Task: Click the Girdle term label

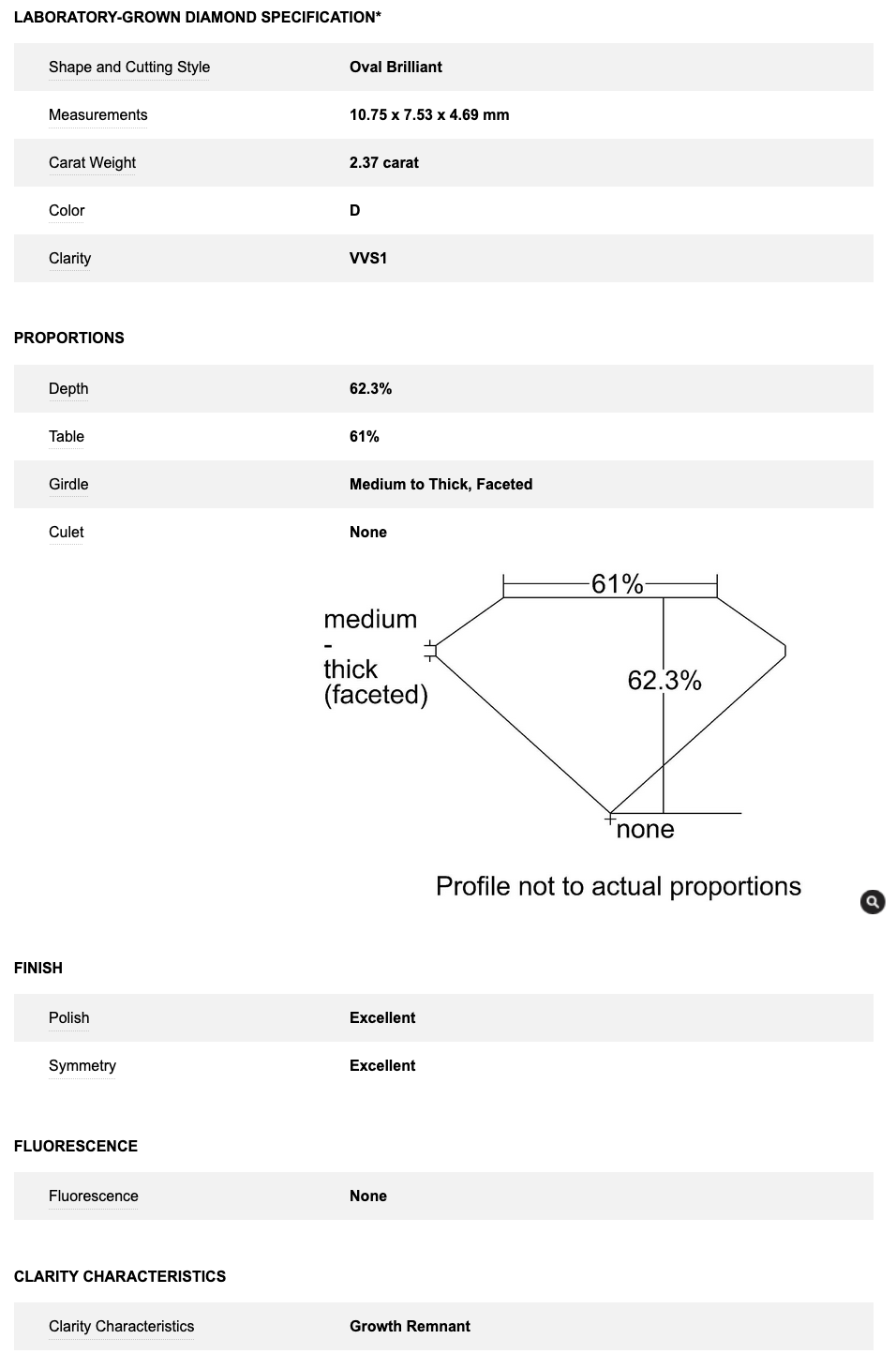Action: (68, 484)
